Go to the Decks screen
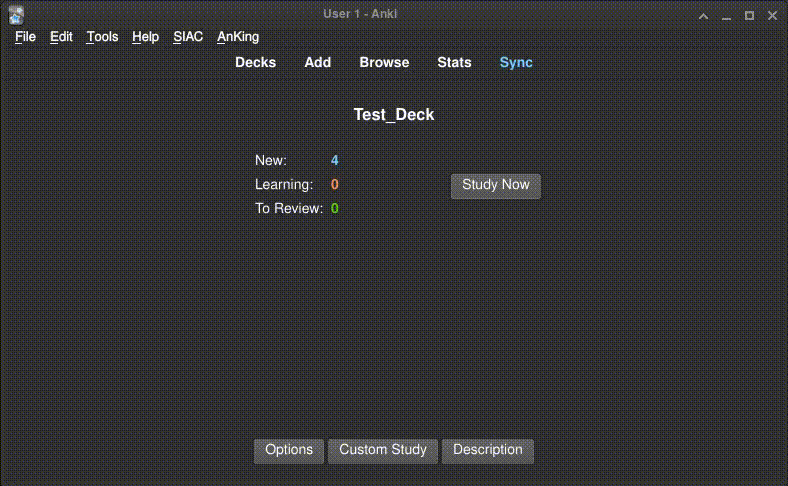The height and width of the screenshot is (486, 788). [255, 62]
